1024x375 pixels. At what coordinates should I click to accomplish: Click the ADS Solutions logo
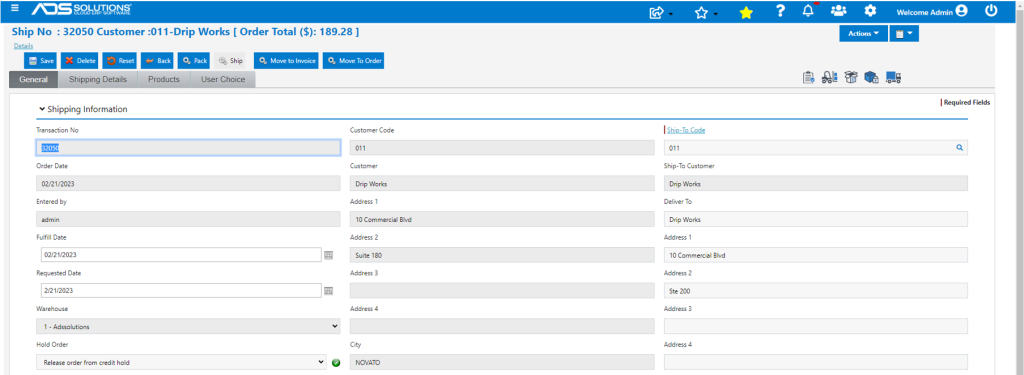pos(82,10)
